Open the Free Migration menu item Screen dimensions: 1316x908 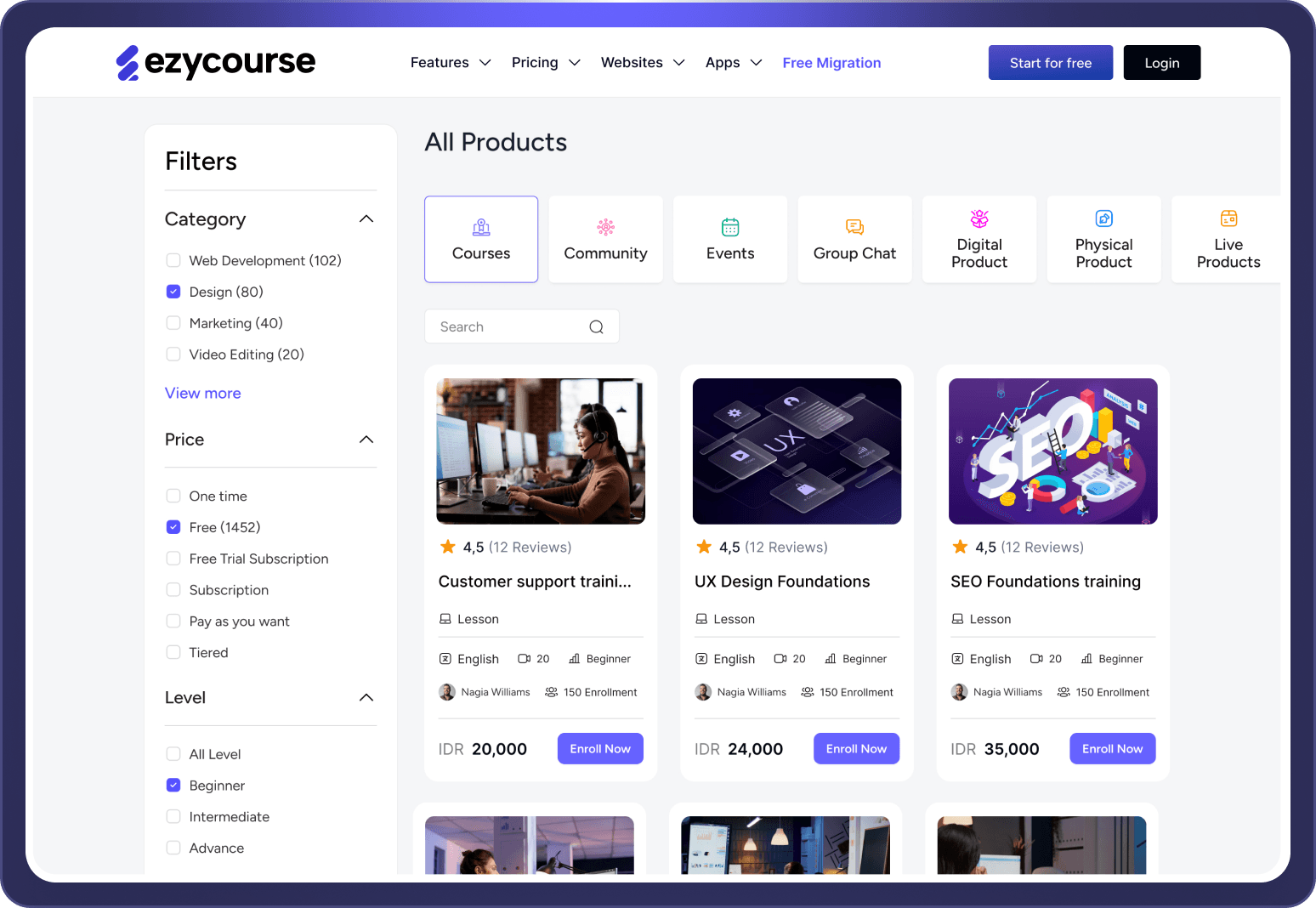pyautogui.click(x=831, y=62)
